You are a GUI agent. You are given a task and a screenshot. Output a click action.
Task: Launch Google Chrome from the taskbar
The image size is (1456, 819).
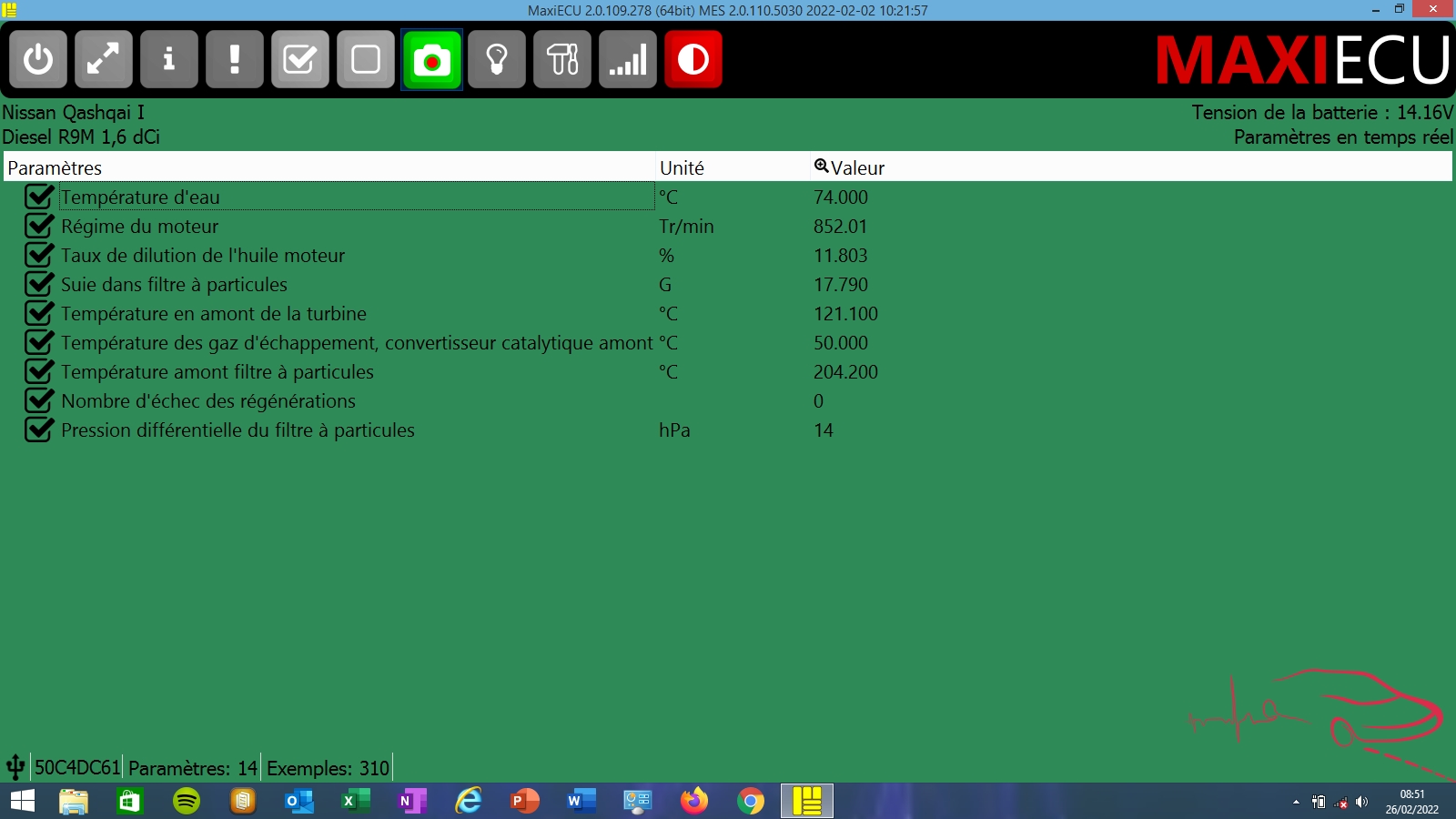751,801
